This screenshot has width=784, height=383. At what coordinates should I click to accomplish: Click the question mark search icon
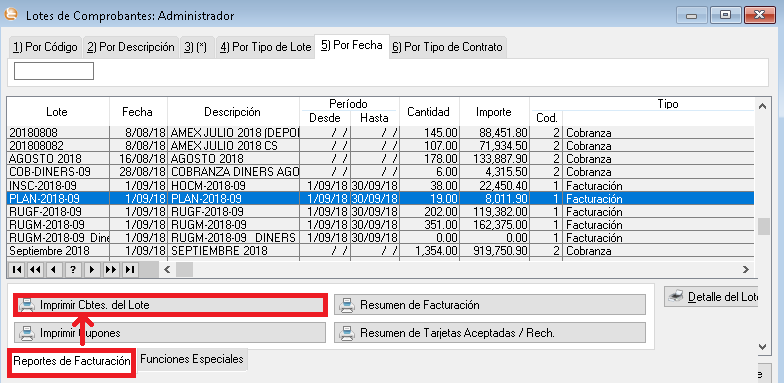click(x=72, y=270)
